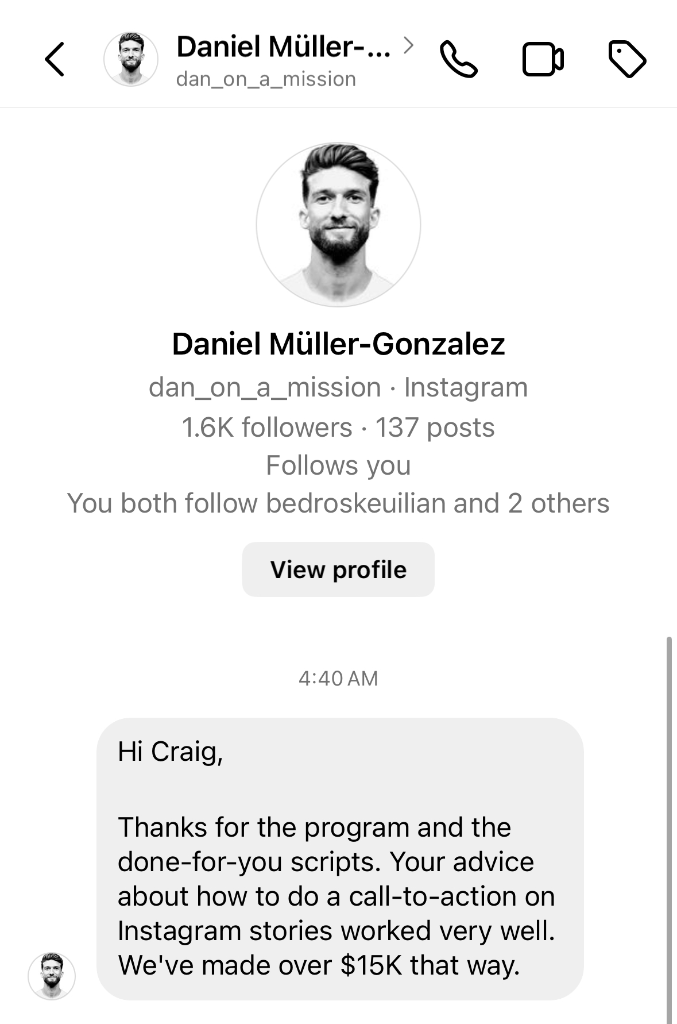Tap the Follows you label
The height and width of the screenshot is (1024, 677).
tap(338, 465)
